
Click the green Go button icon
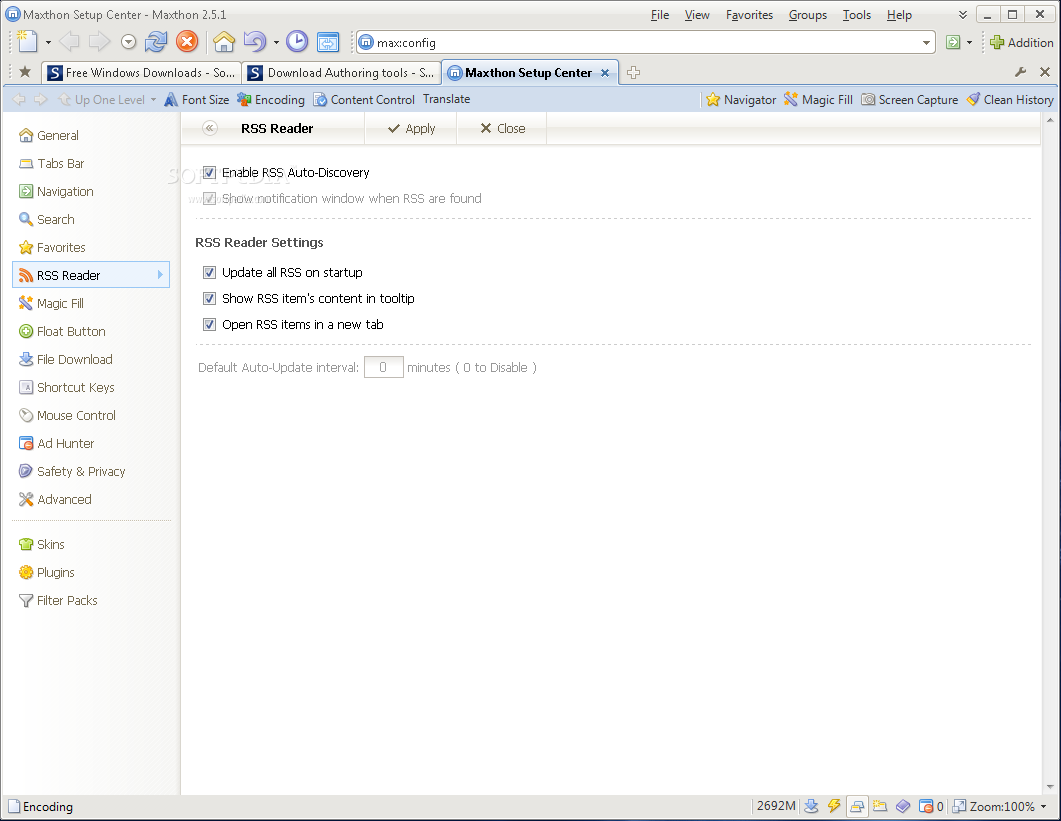pos(953,43)
